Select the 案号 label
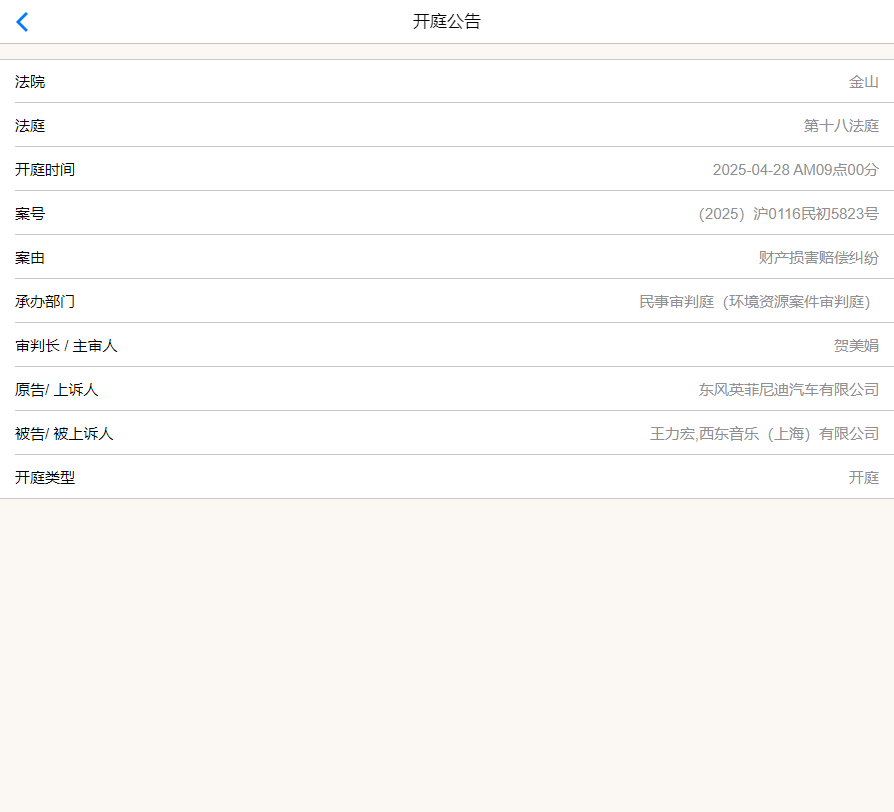Screen dimensions: 894x812 point(30,214)
